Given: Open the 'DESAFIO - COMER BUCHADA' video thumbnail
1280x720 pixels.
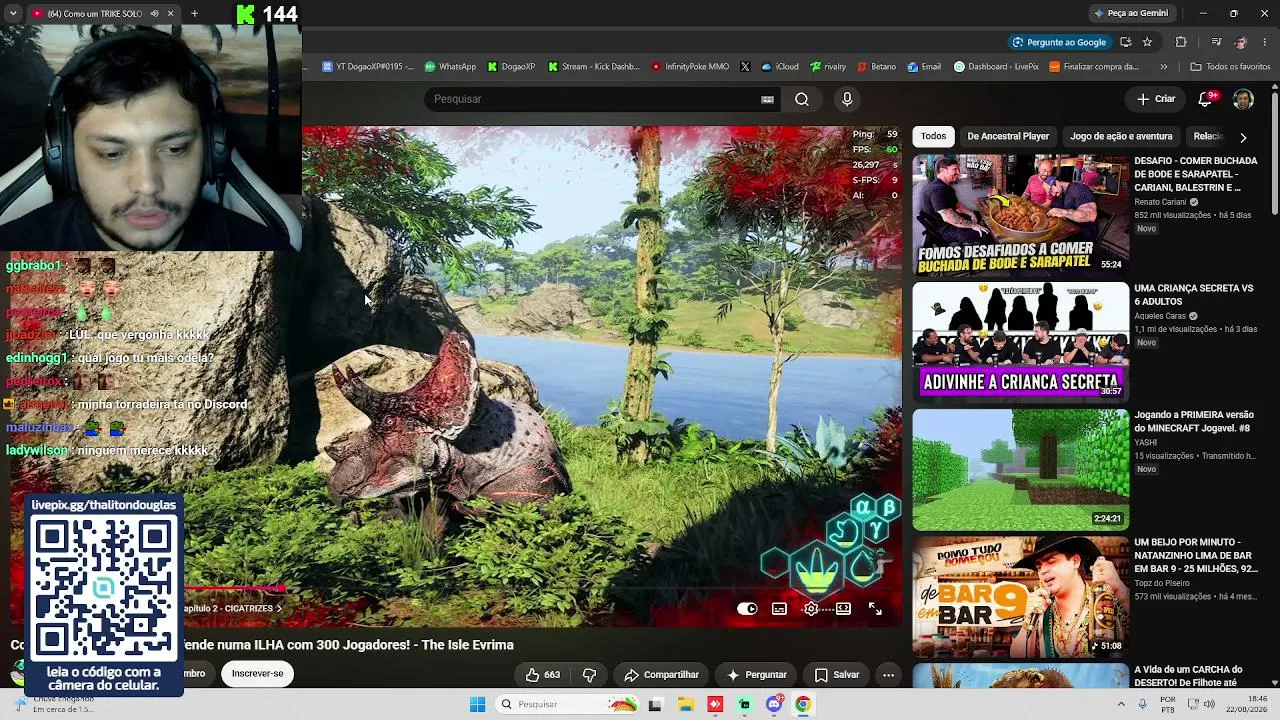Looking at the screenshot, I should click(x=1020, y=214).
